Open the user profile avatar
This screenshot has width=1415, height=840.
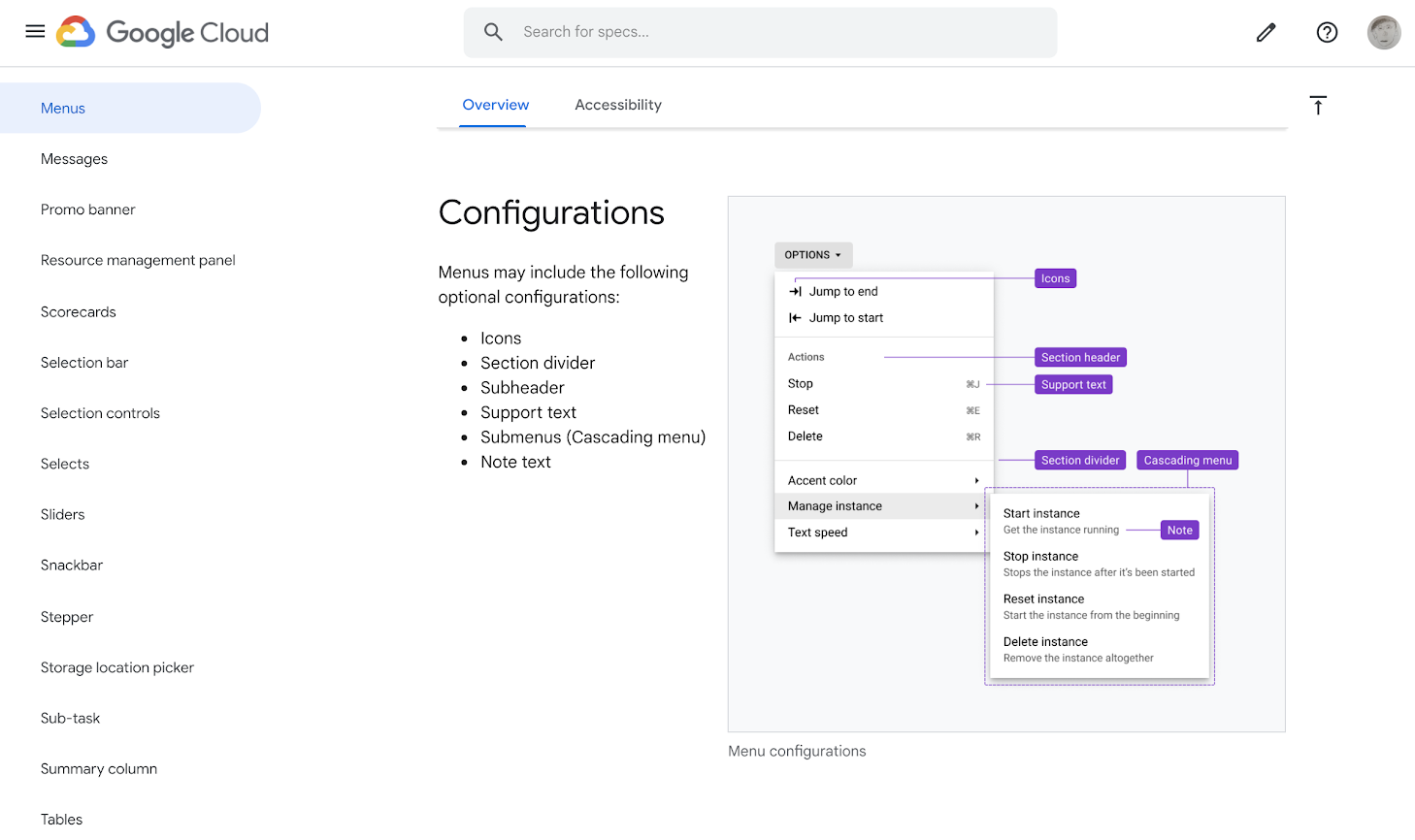tap(1383, 32)
